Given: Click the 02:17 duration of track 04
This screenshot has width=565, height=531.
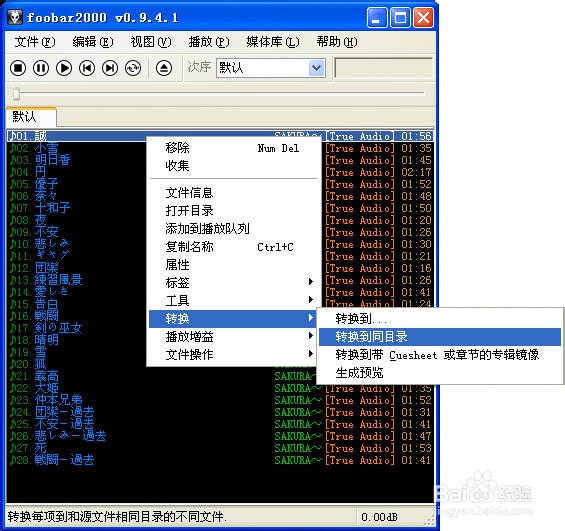Looking at the screenshot, I should click(x=416, y=172).
